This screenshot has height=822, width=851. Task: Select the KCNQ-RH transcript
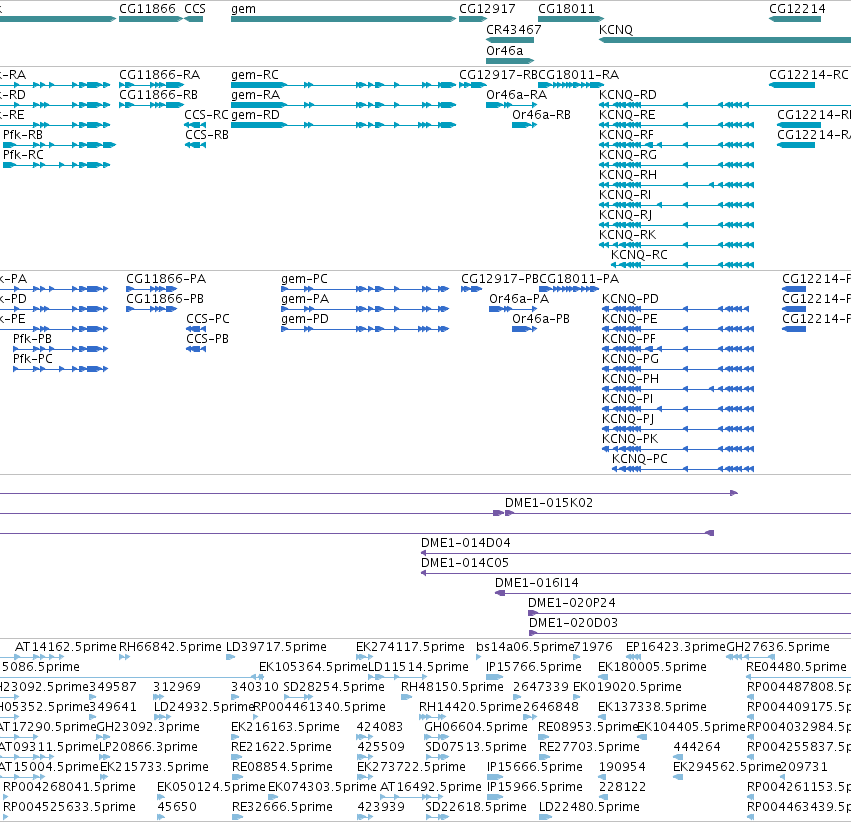[x=676, y=185]
